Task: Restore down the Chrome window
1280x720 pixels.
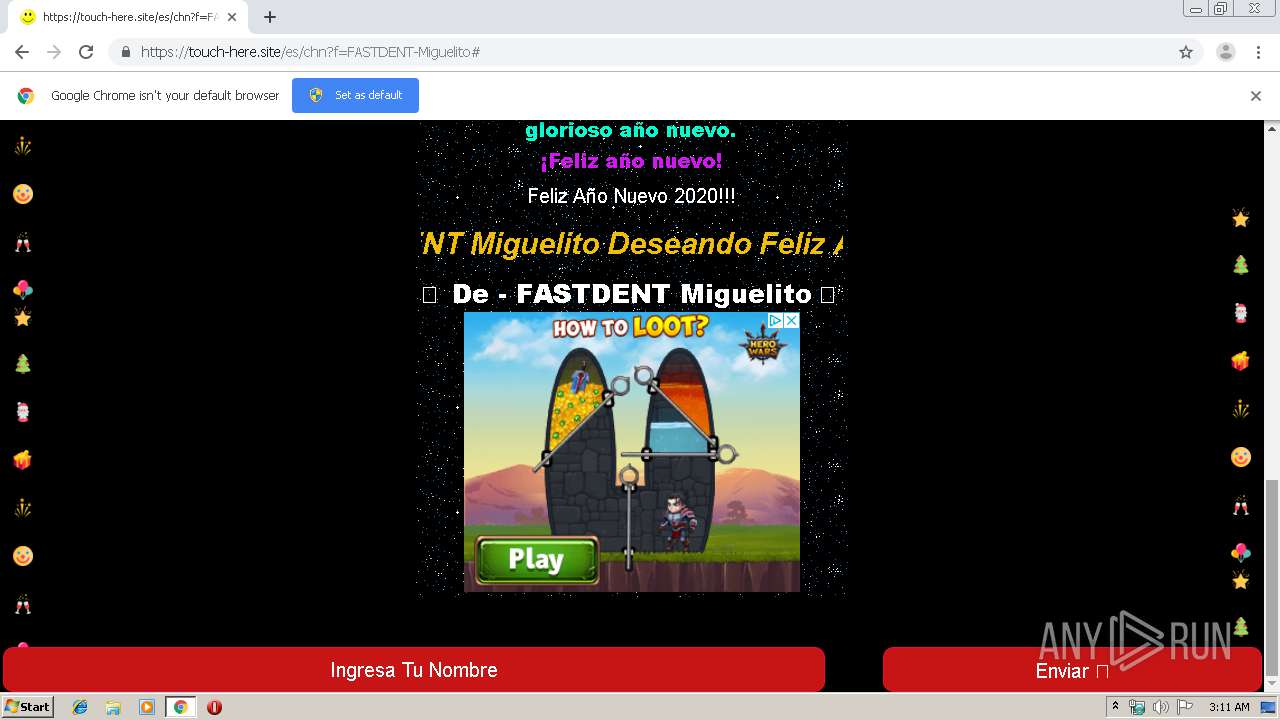Action: click(1221, 9)
